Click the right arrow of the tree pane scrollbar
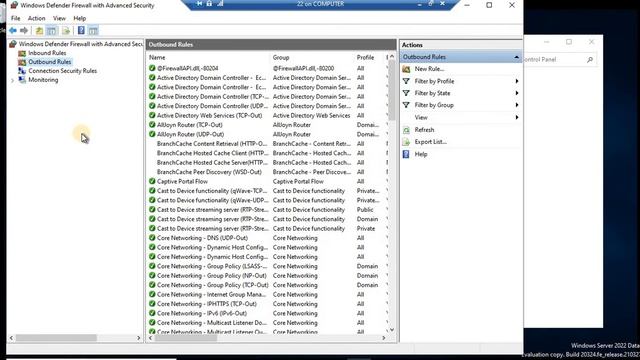640x360 pixels. [138, 338]
